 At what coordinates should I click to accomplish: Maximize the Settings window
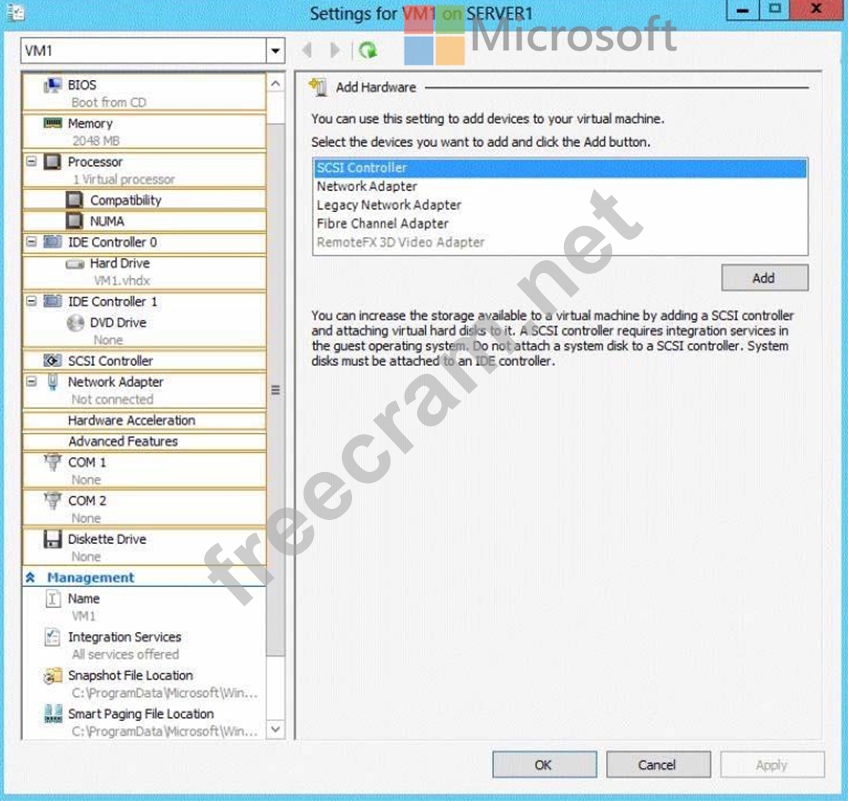(774, 10)
